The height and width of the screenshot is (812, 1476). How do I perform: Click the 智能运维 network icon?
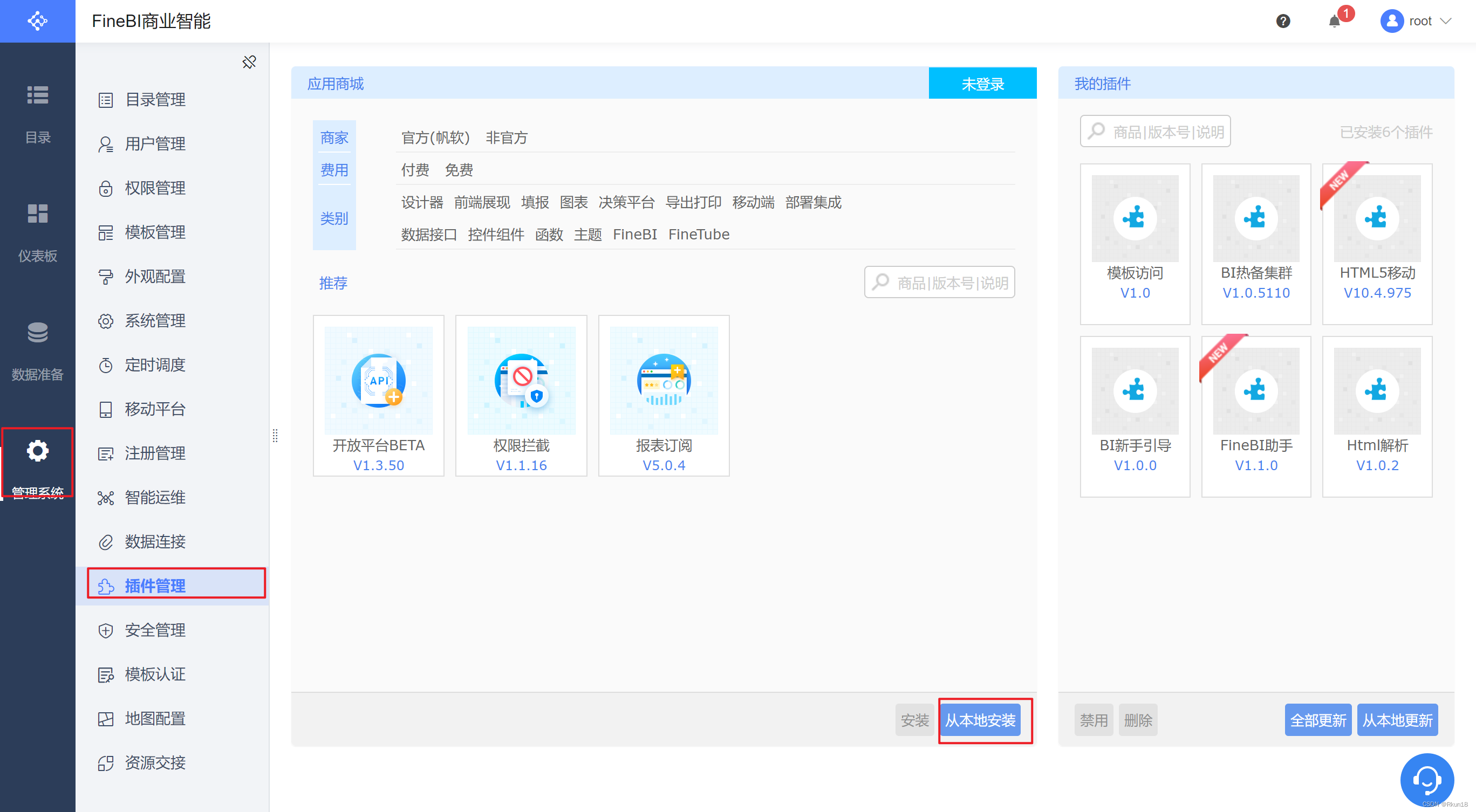tap(105, 498)
